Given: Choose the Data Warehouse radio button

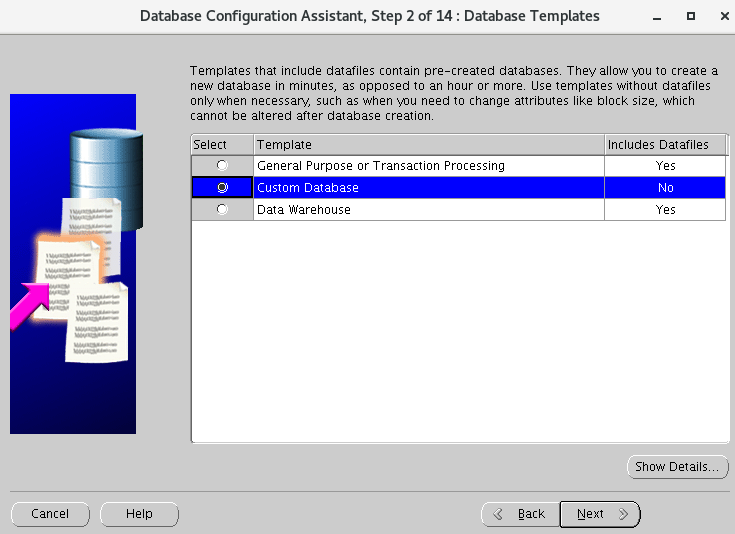Looking at the screenshot, I should 222,210.
